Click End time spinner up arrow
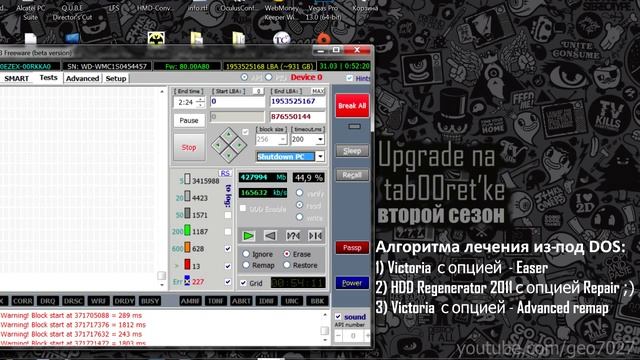 (x=200, y=99)
